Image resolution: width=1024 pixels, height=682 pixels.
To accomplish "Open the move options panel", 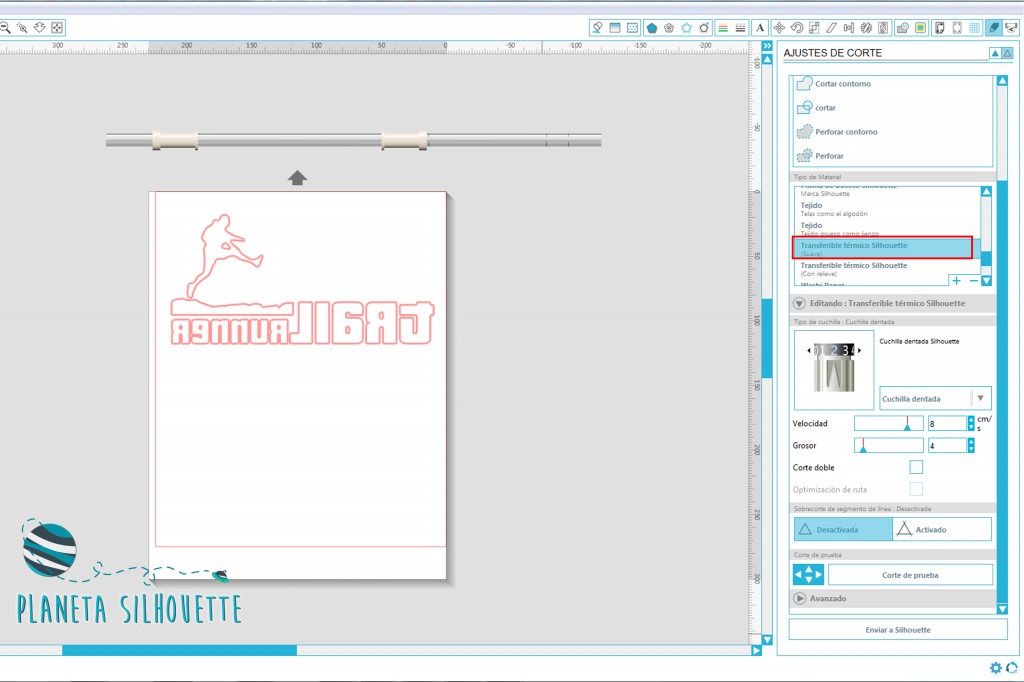I will click(x=779, y=27).
